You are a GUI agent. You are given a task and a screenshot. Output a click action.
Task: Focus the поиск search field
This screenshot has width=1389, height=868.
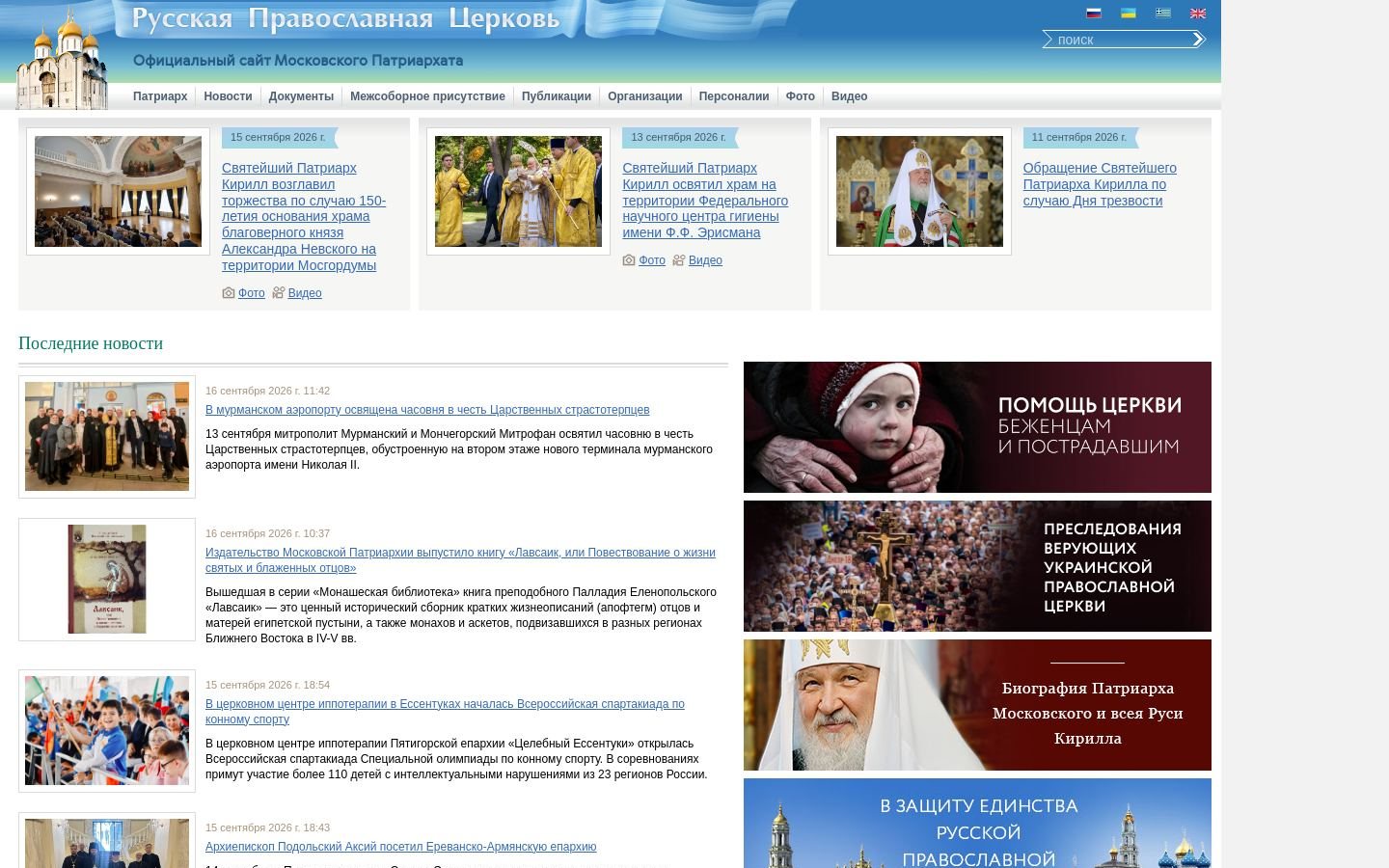1119,40
